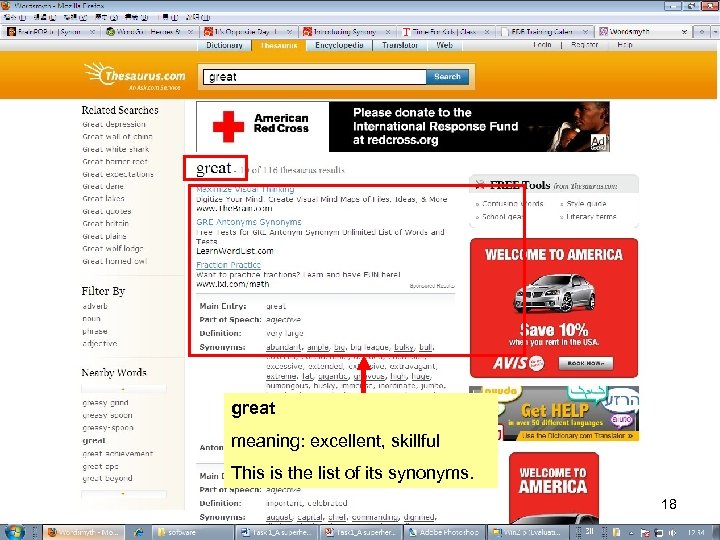Screen dimensions: 720x540
Task: Open Great dane related search
Action: point(103,186)
